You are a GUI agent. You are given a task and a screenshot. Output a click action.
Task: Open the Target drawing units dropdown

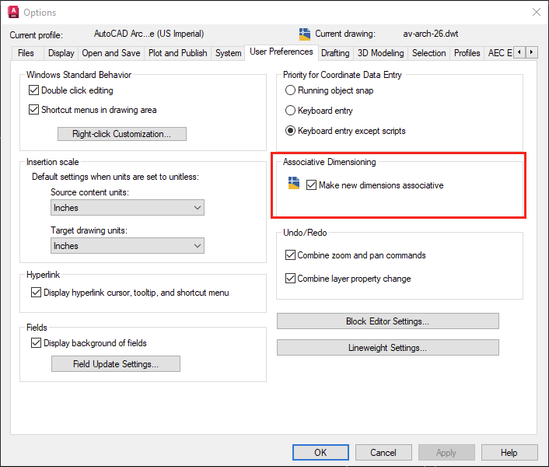point(127,246)
